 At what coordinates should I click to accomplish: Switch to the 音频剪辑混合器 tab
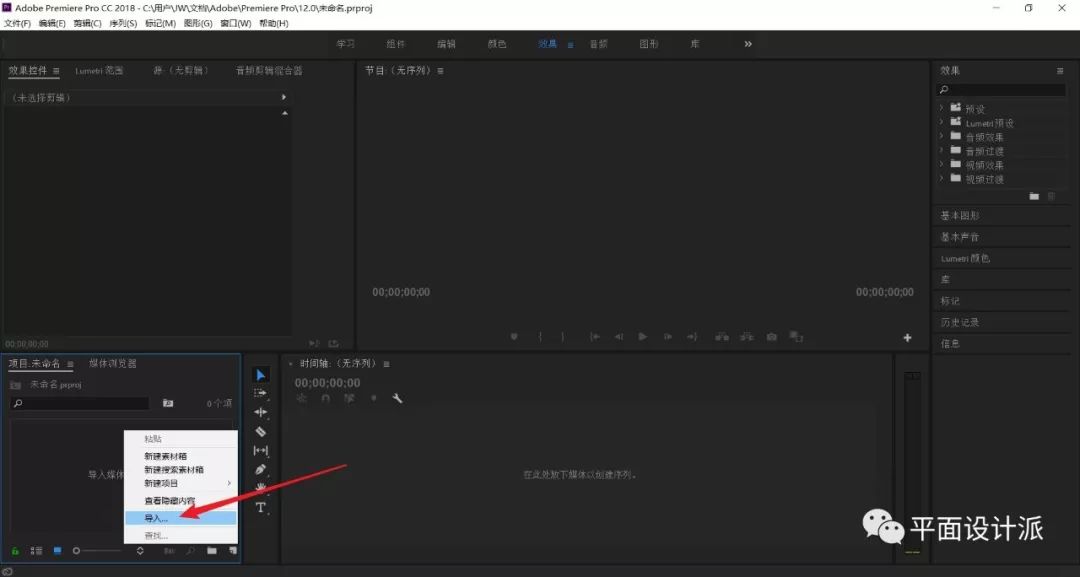(269, 70)
